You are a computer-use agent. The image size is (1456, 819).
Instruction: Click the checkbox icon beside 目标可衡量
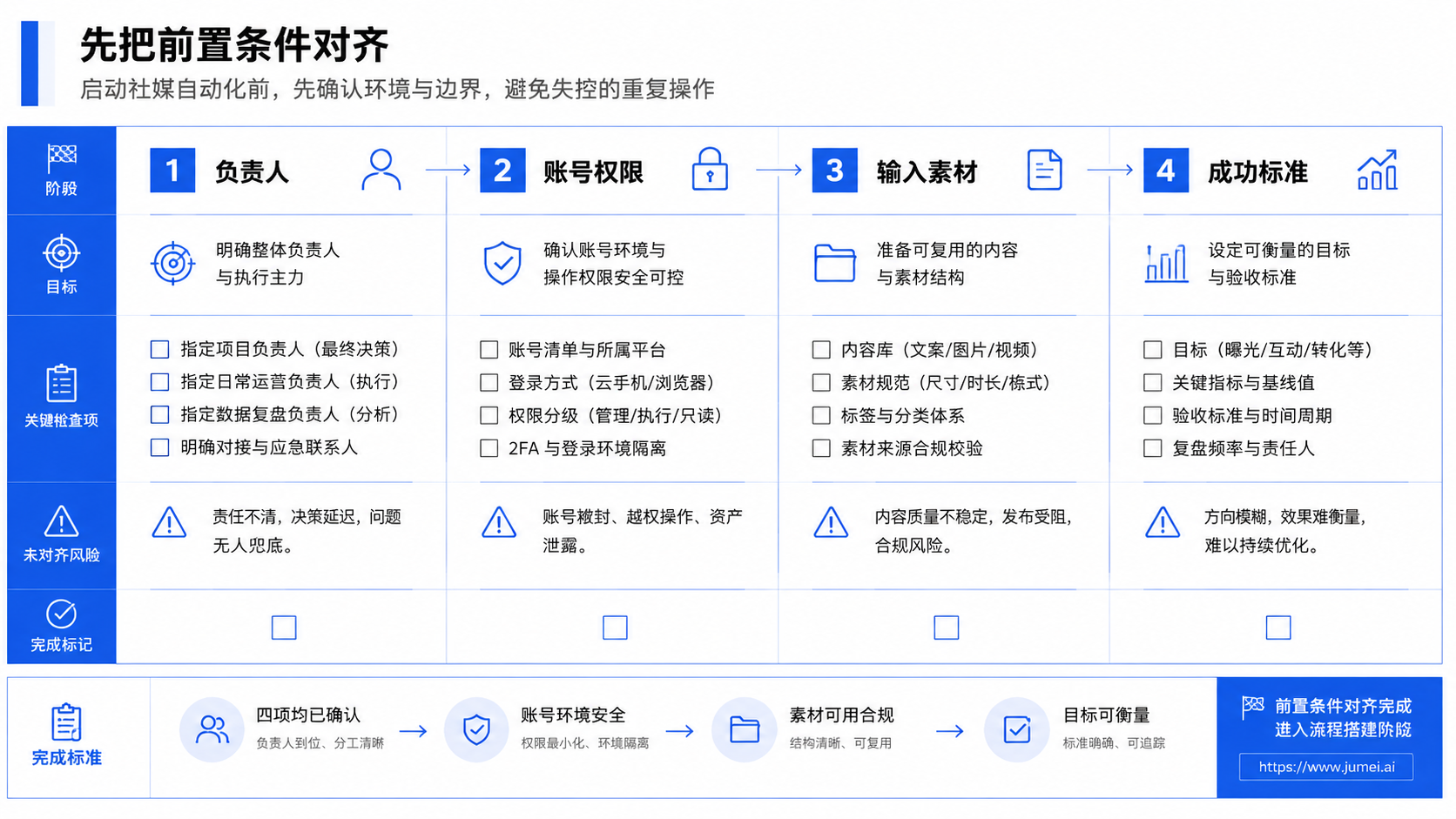point(1016,729)
